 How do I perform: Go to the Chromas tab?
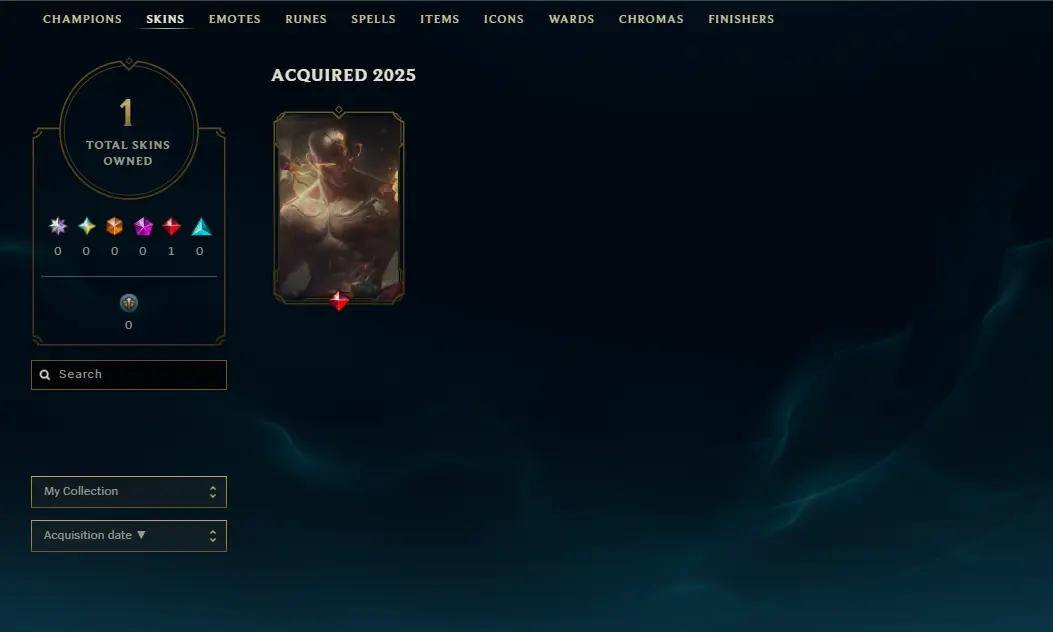coord(651,19)
